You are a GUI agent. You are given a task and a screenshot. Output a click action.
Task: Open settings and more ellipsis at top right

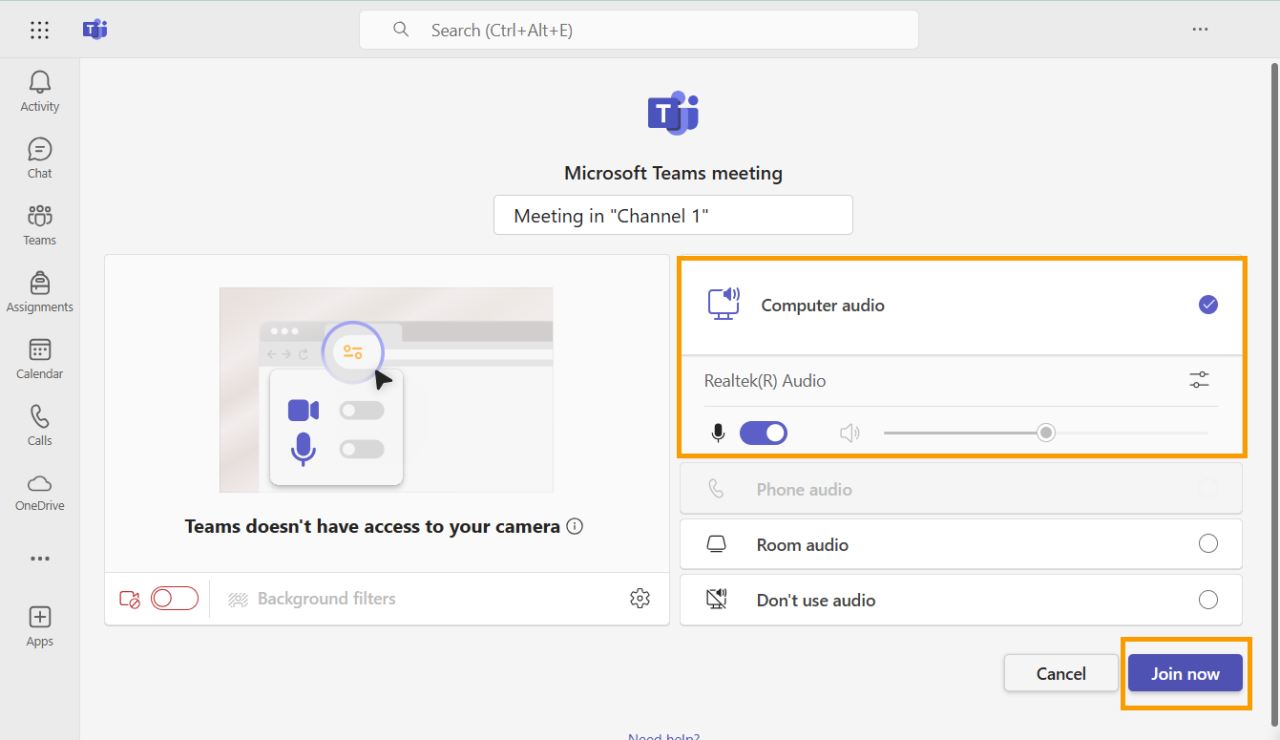coord(1200,30)
